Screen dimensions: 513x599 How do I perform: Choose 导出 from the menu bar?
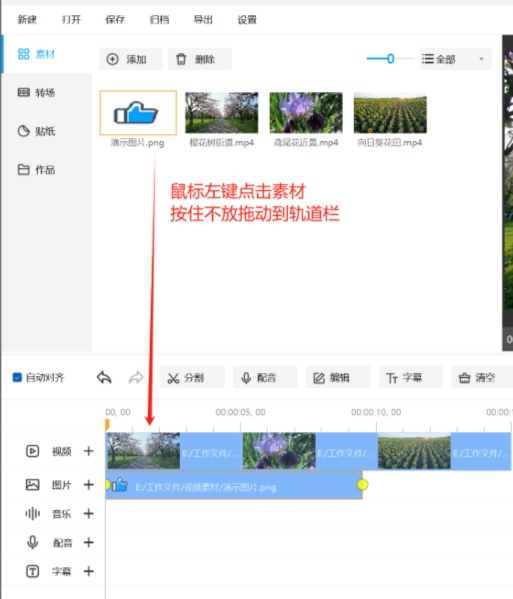pos(203,19)
